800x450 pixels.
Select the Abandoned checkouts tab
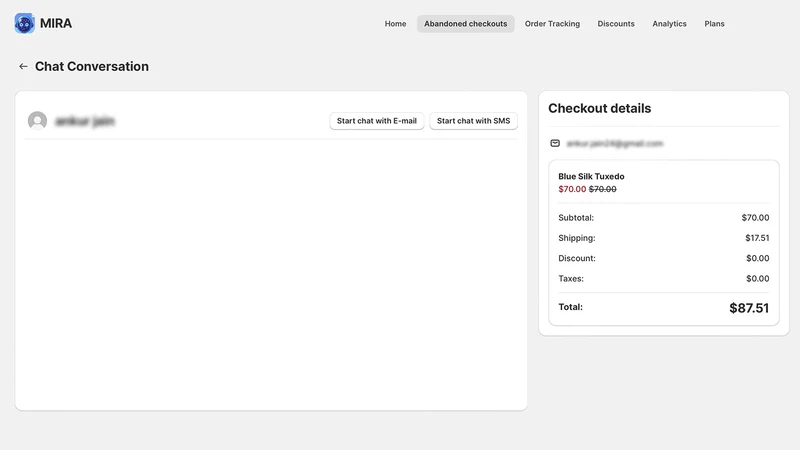pos(465,23)
